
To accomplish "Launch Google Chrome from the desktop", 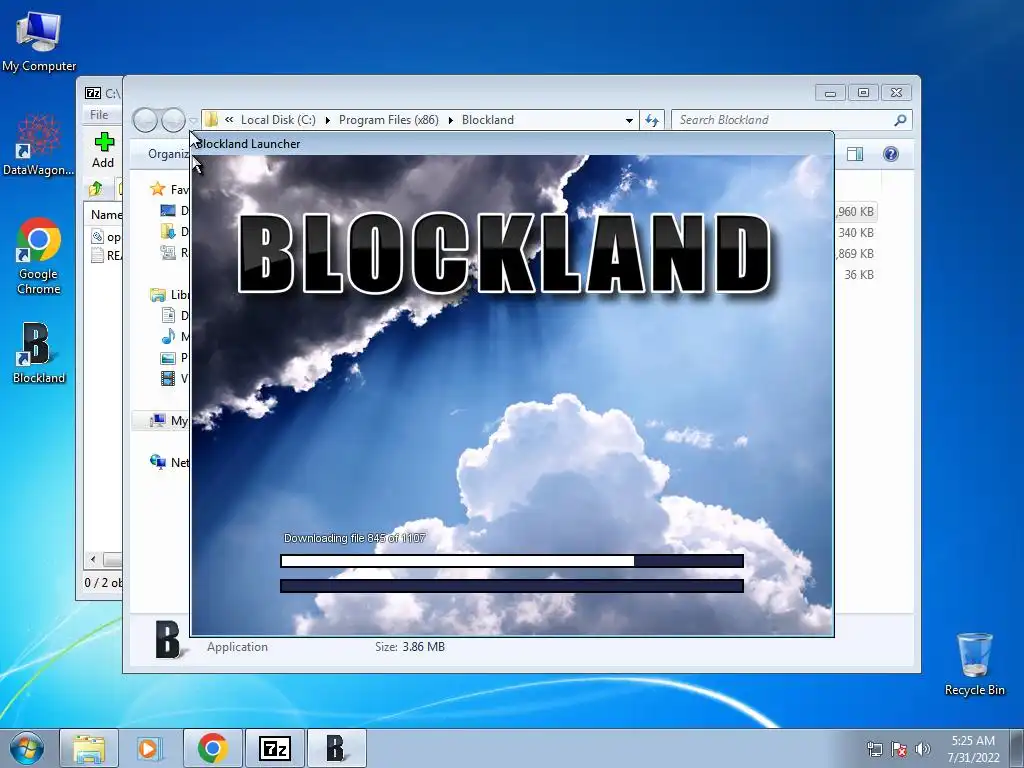I will click(x=39, y=256).
